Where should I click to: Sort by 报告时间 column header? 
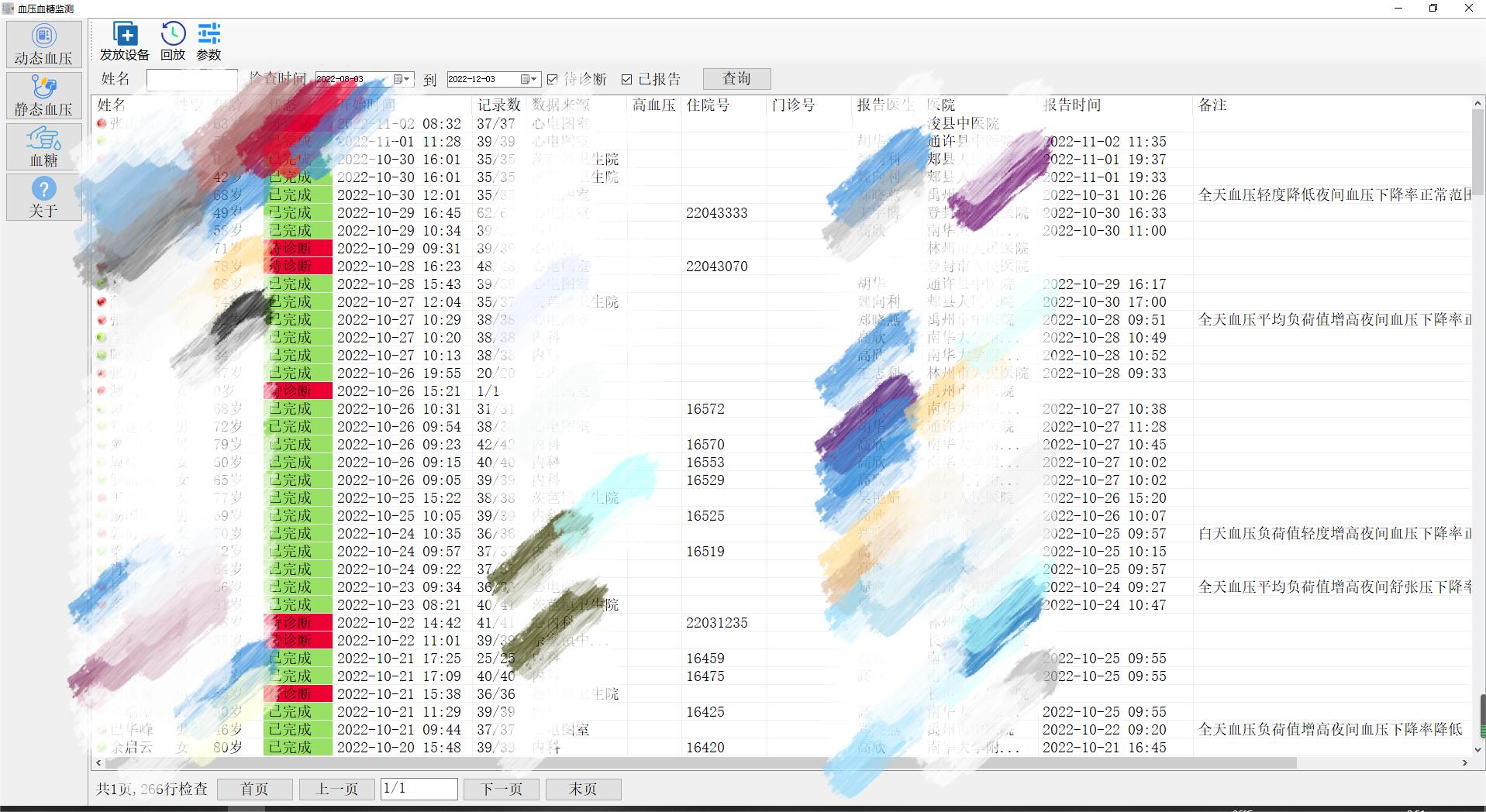pos(1072,105)
